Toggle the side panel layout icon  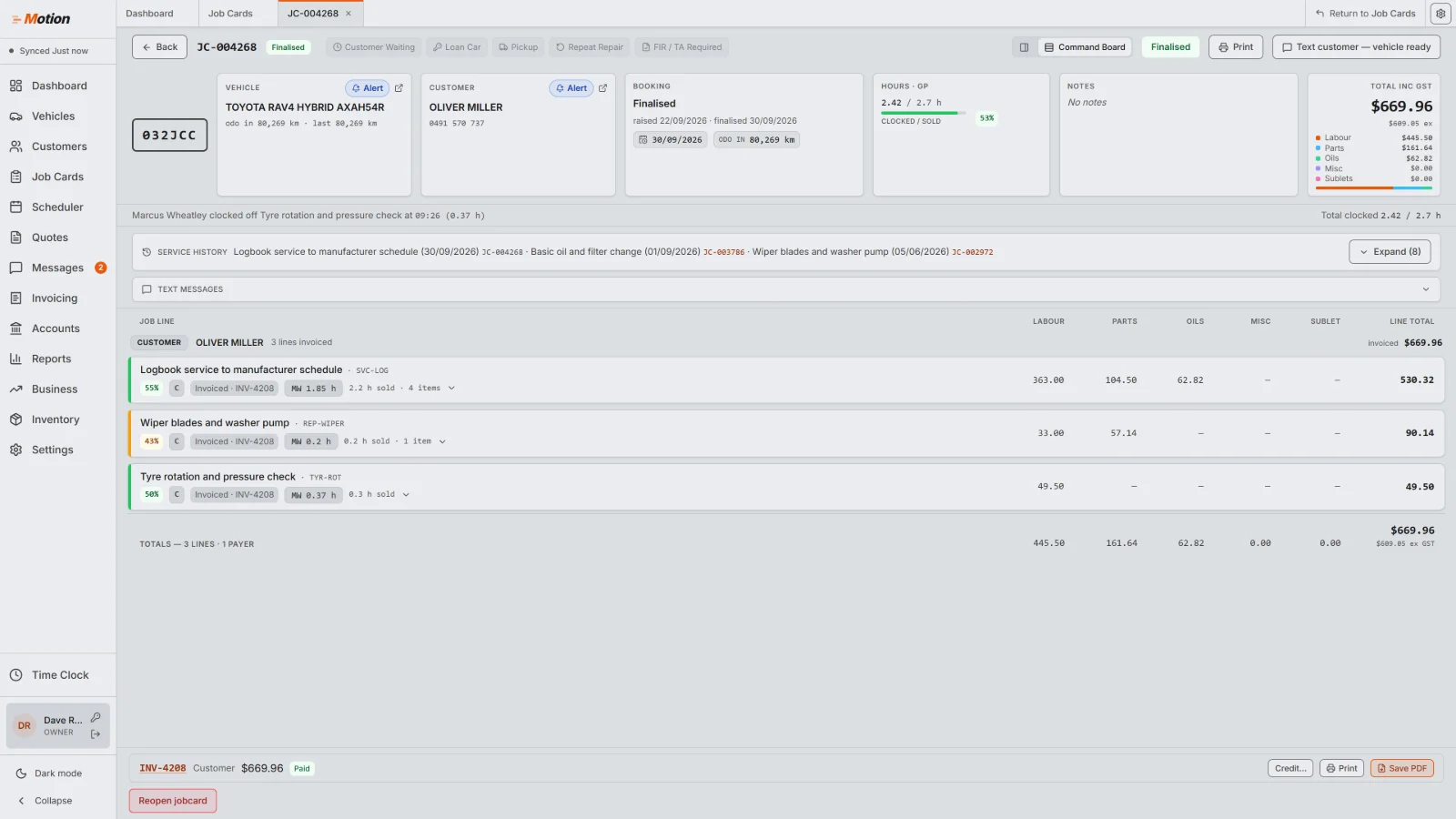tap(1024, 47)
